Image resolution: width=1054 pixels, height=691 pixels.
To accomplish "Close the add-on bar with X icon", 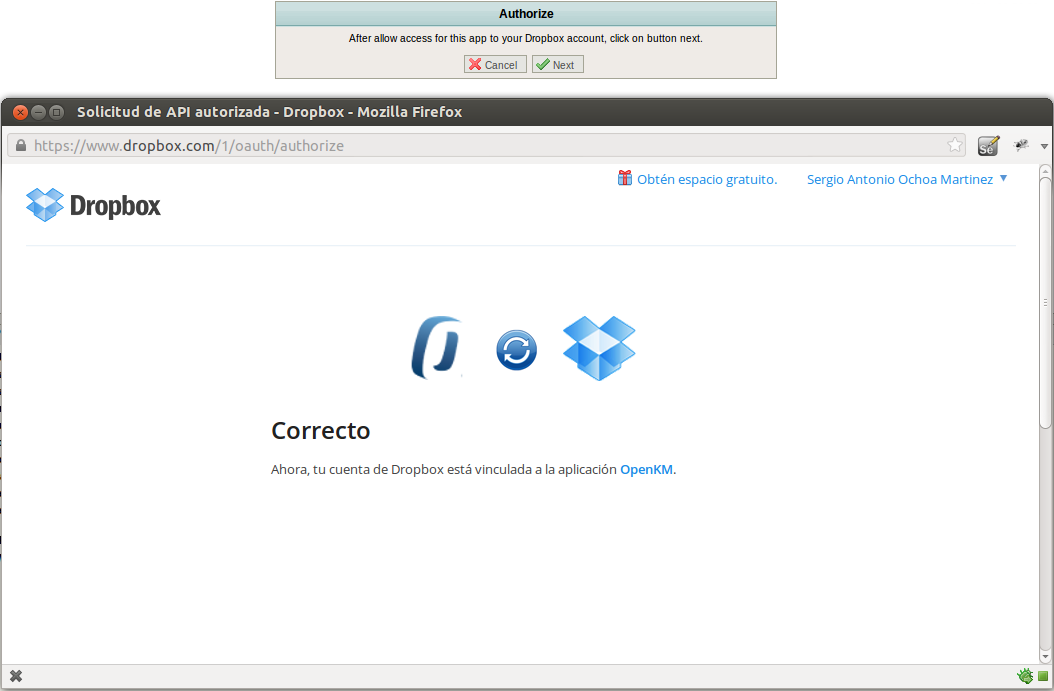I will click(16, 676).
